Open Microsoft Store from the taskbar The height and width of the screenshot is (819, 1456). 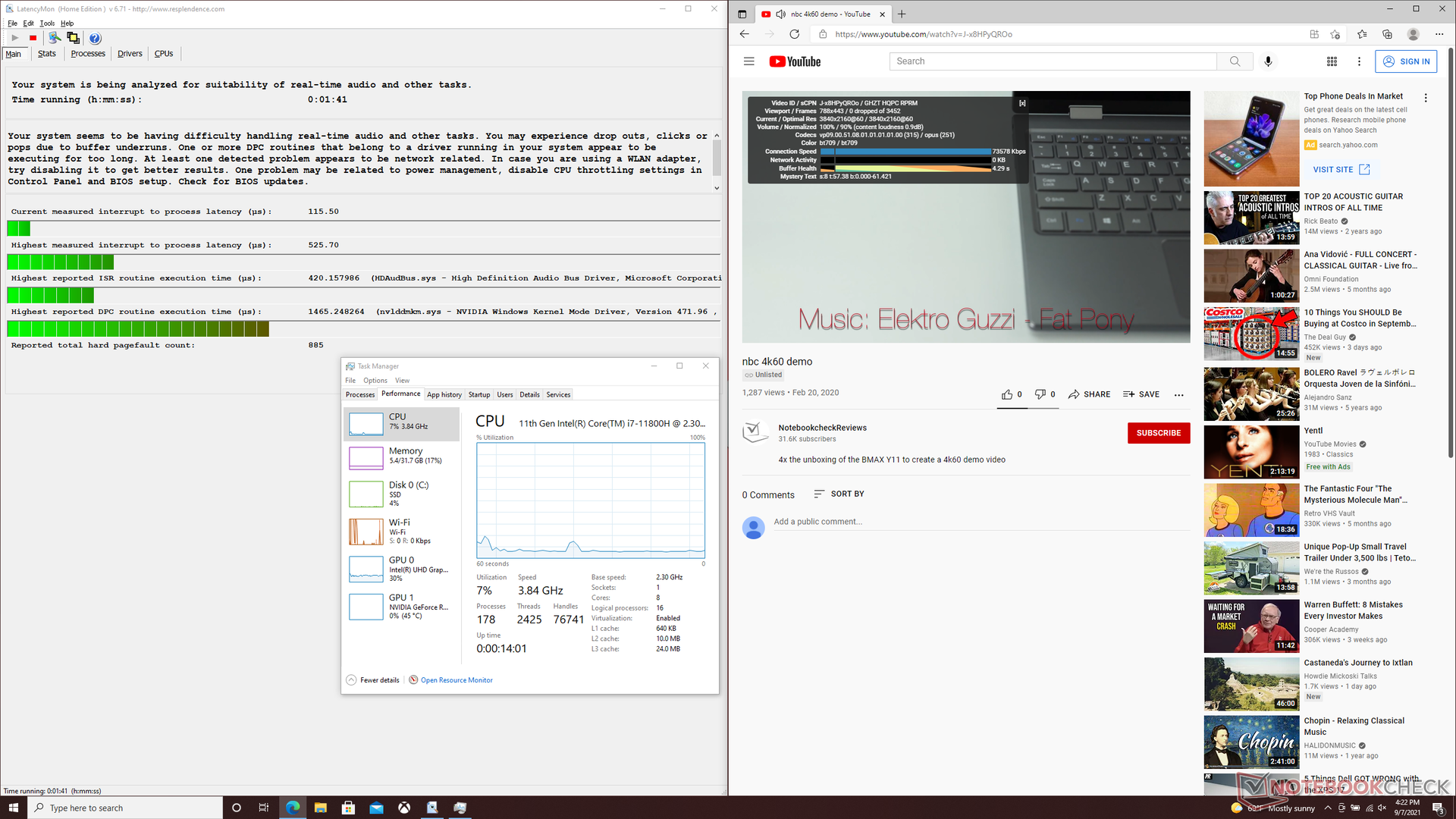tap(348, 808)
